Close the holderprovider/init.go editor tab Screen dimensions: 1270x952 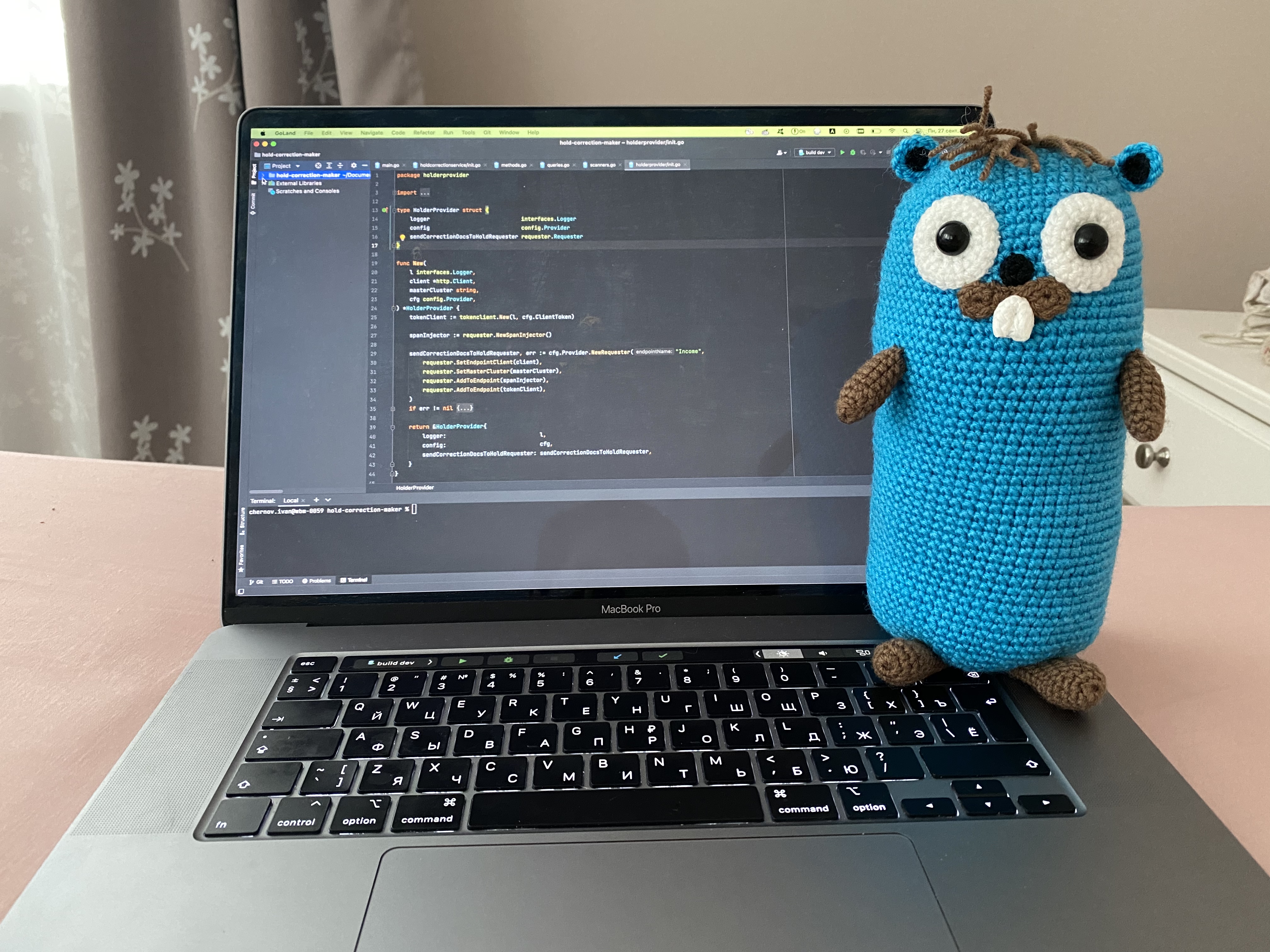(685, 165)
